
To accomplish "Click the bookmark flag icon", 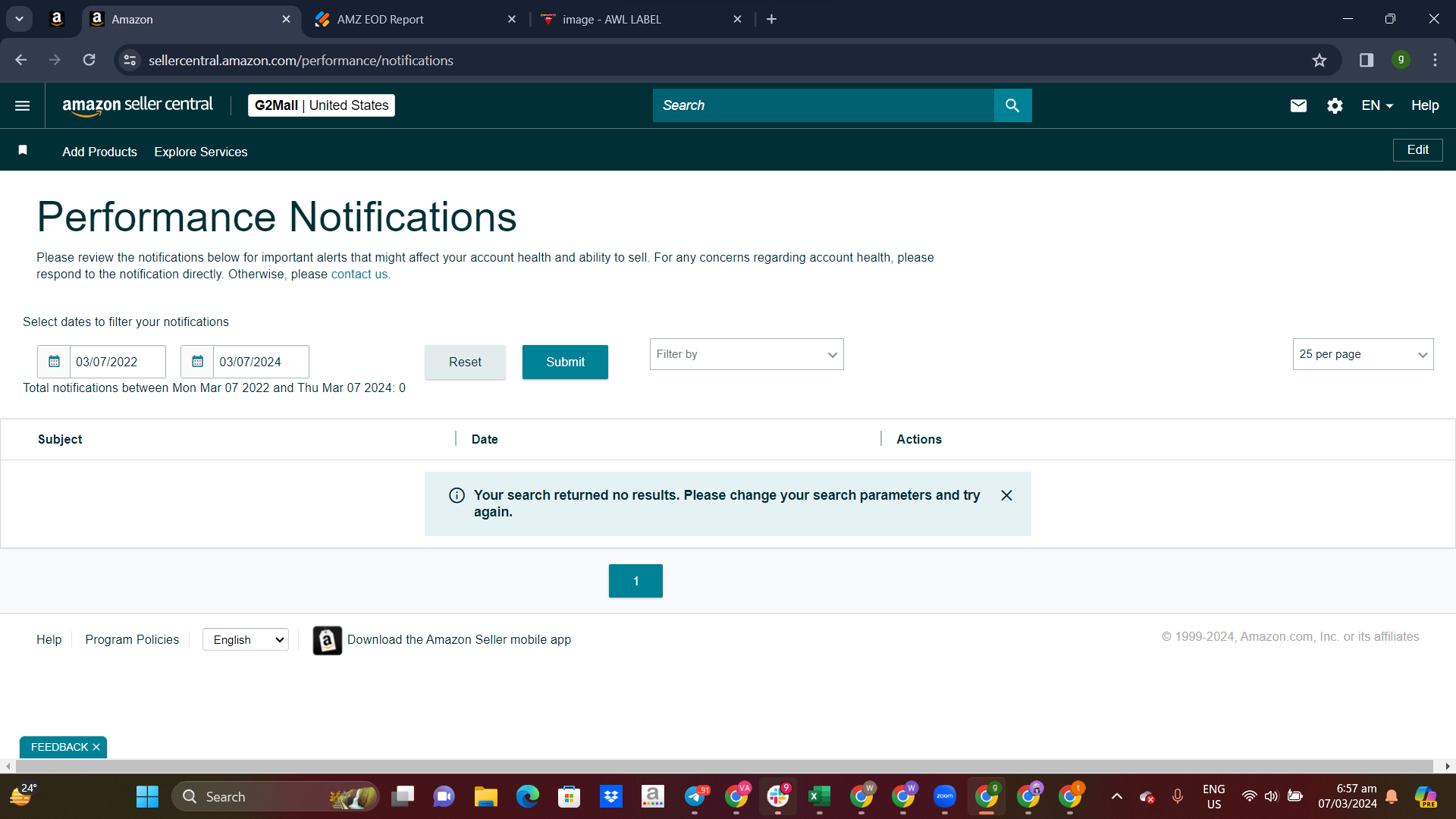I will click(x=23, y=150).
